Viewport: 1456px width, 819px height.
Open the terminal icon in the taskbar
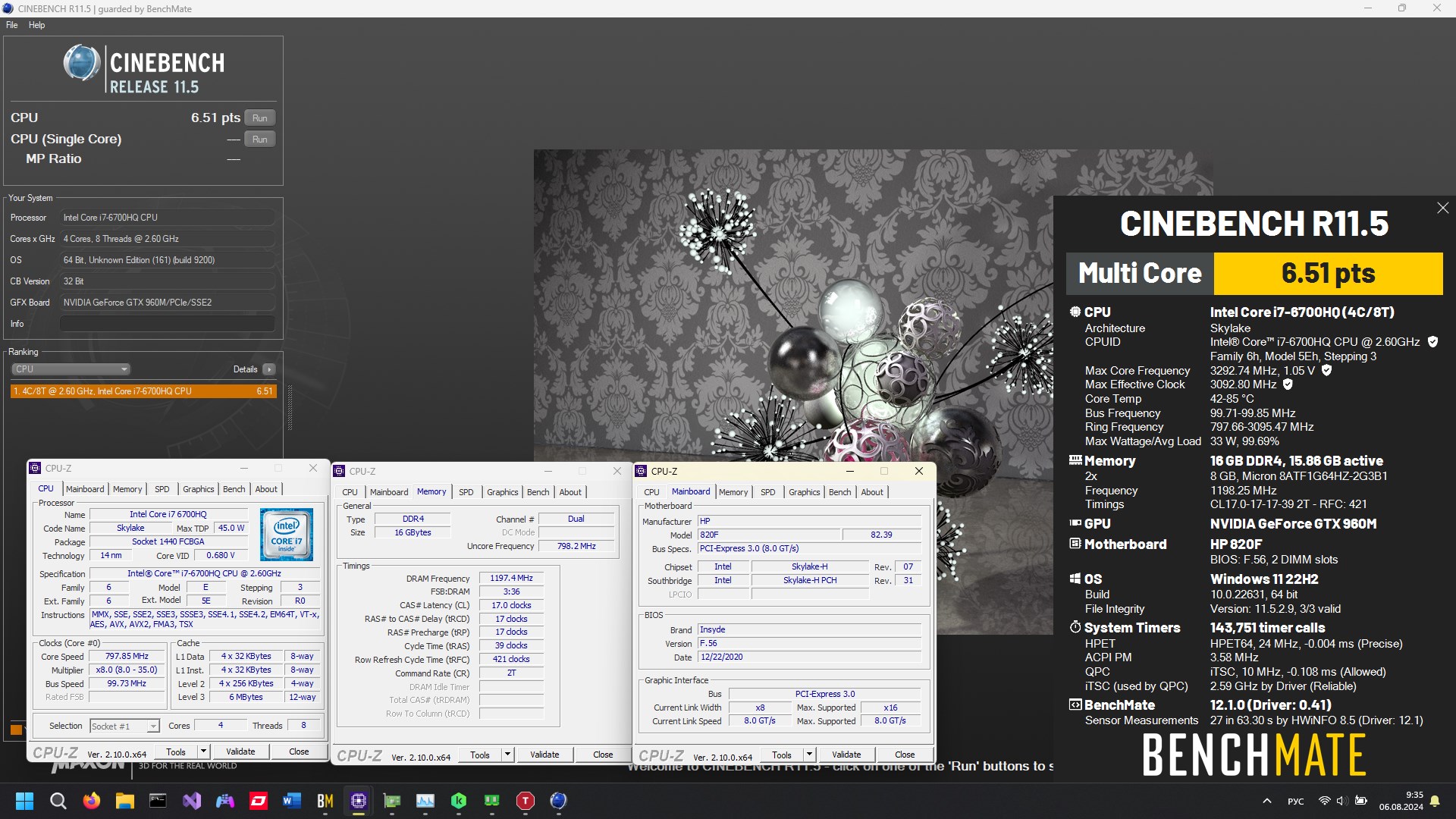tap(158, 801)
